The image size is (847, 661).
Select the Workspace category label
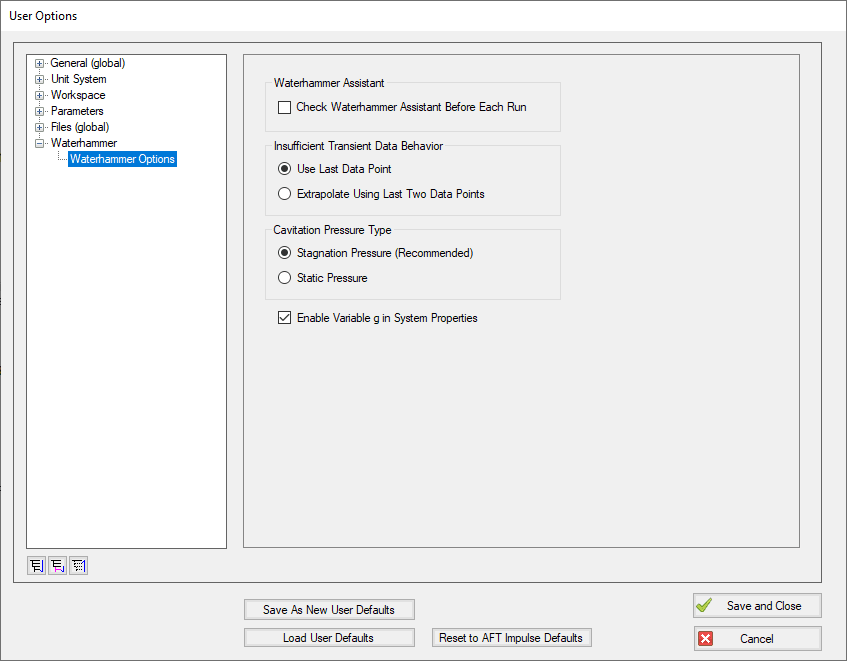click(78, 95)
